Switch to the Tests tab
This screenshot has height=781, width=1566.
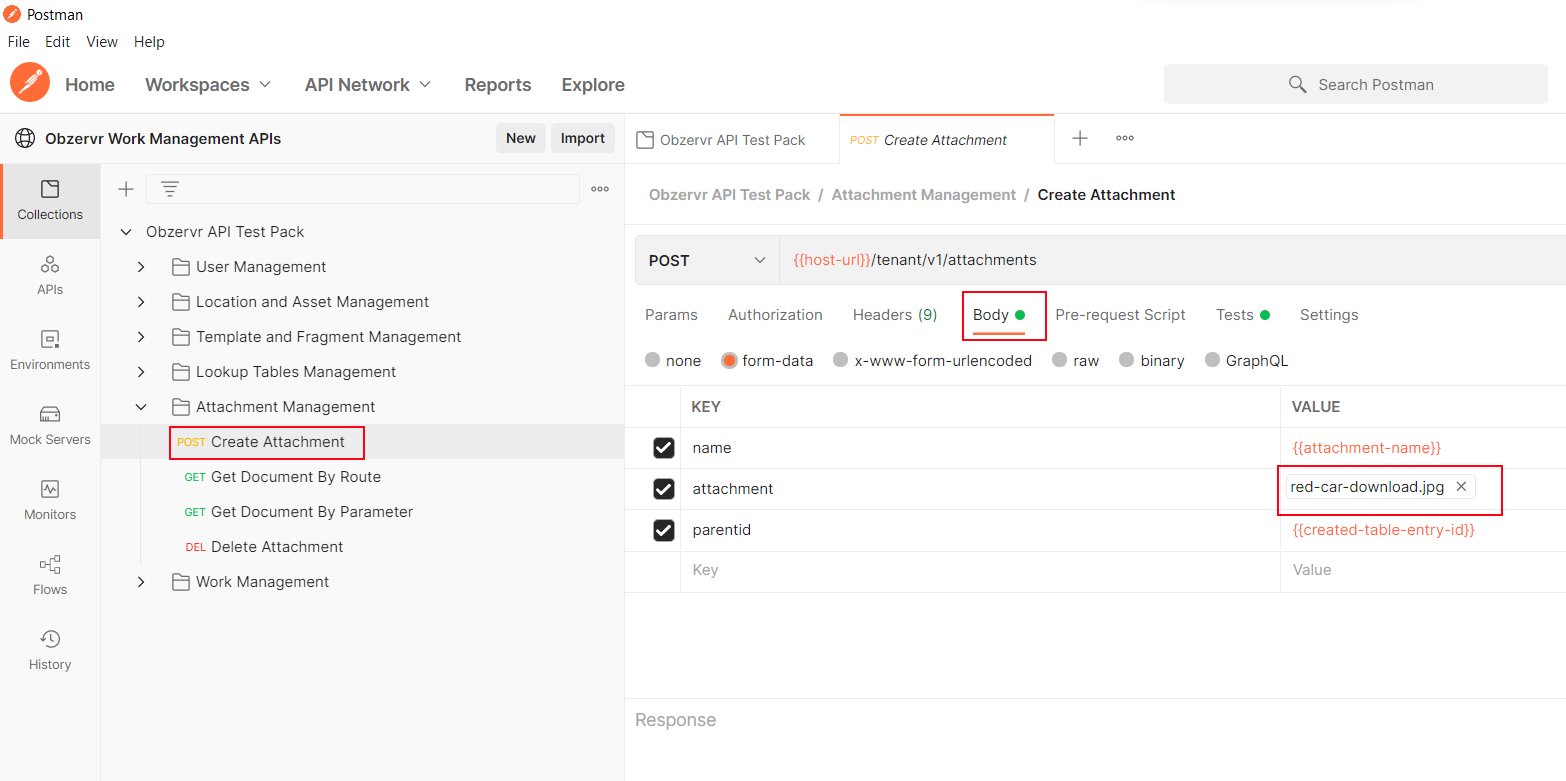coord(1243,315)
